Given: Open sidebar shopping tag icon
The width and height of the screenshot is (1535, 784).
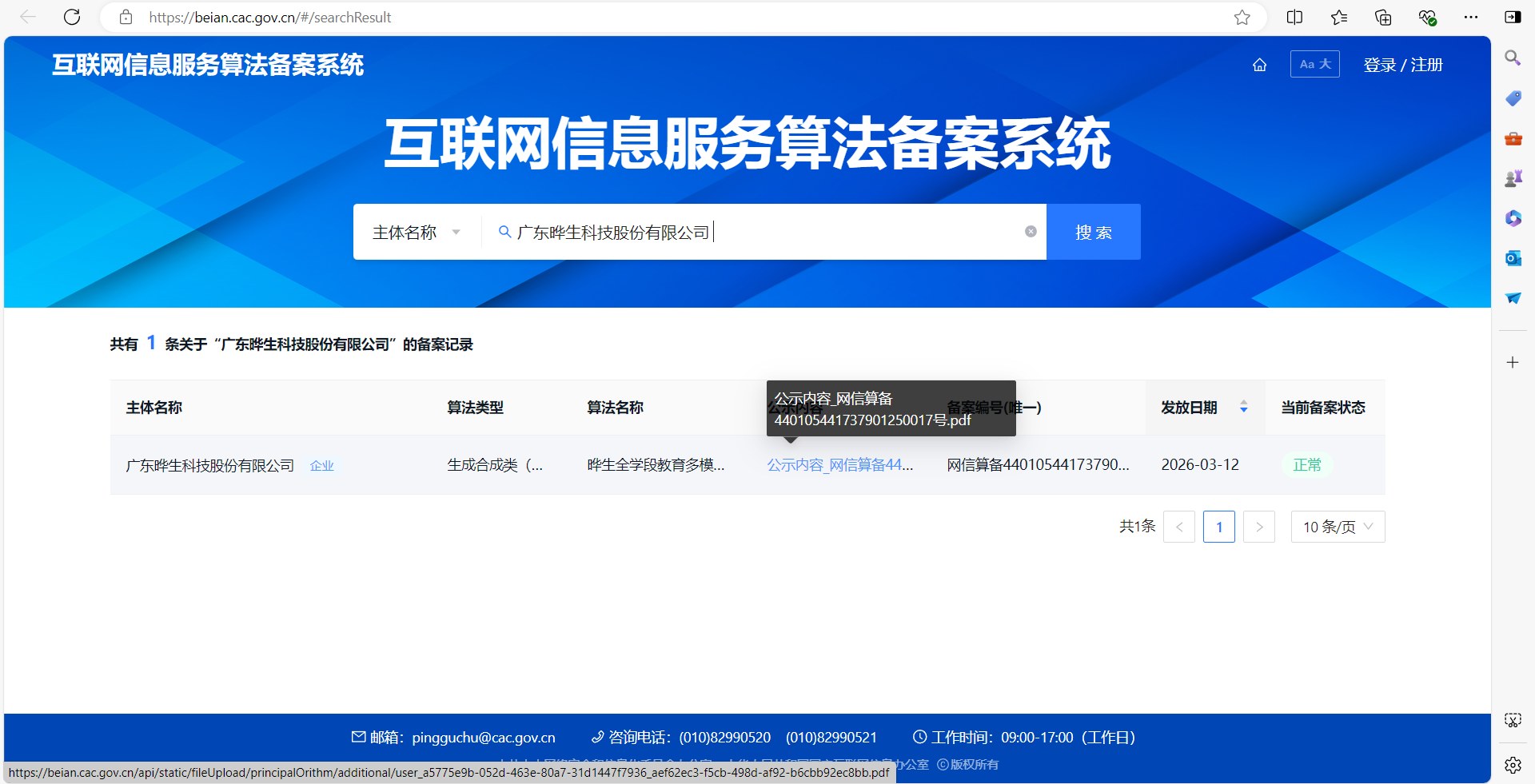Looking at the screenshot, I should pos(1513,98).
